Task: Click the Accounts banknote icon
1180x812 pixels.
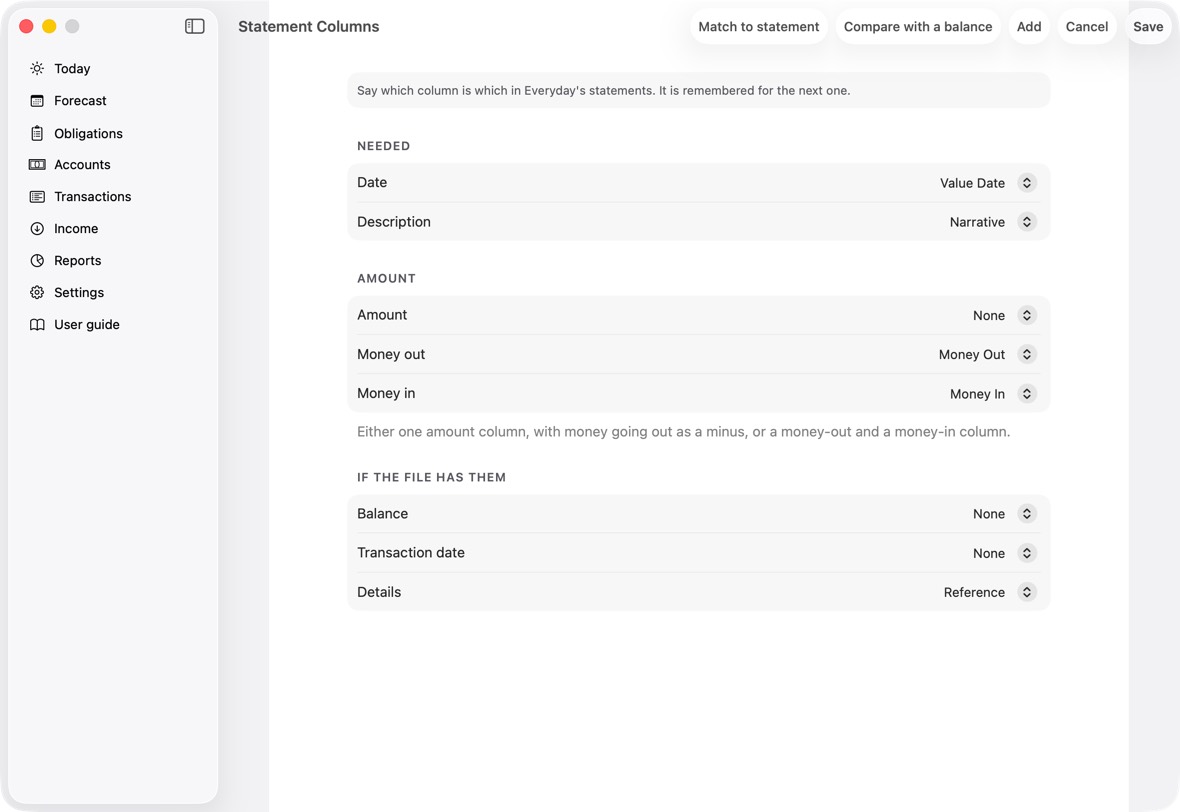Action: coord(37,165)
